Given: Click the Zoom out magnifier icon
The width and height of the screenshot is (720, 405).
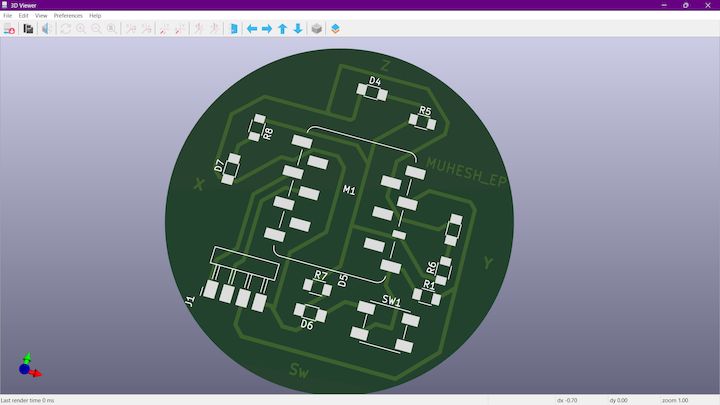Looking at the screenshot, I should click(x=96, y=29).
